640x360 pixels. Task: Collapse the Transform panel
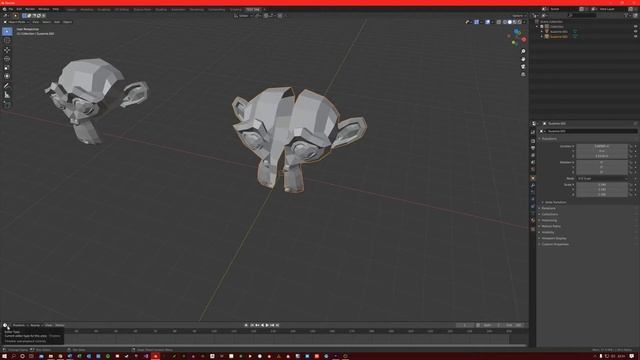click(x=549, y=139)
